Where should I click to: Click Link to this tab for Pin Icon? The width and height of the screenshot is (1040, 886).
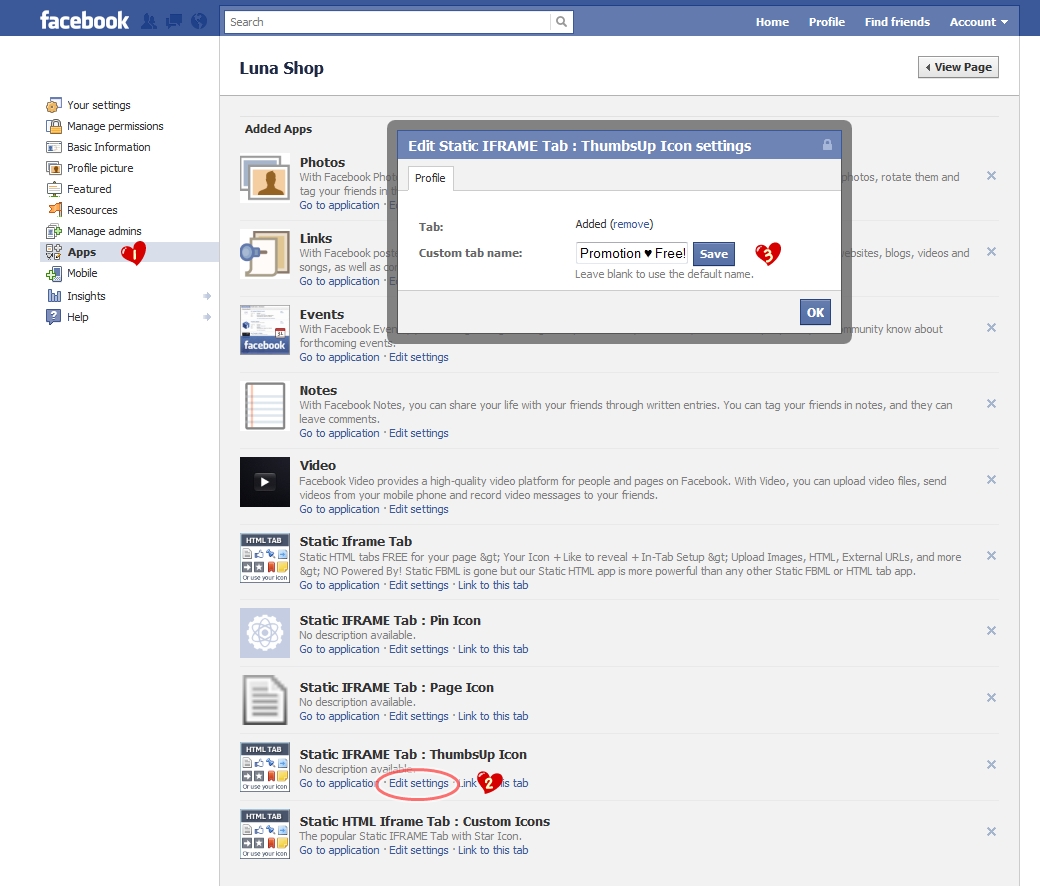[493, 649]
